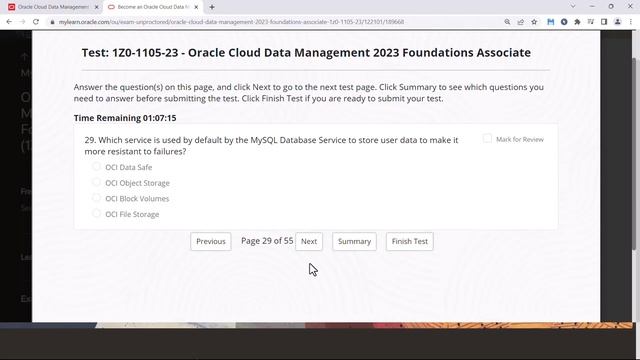
Task: Close the Become an Oracle Cloud Data tab
Action: [196, 7]
